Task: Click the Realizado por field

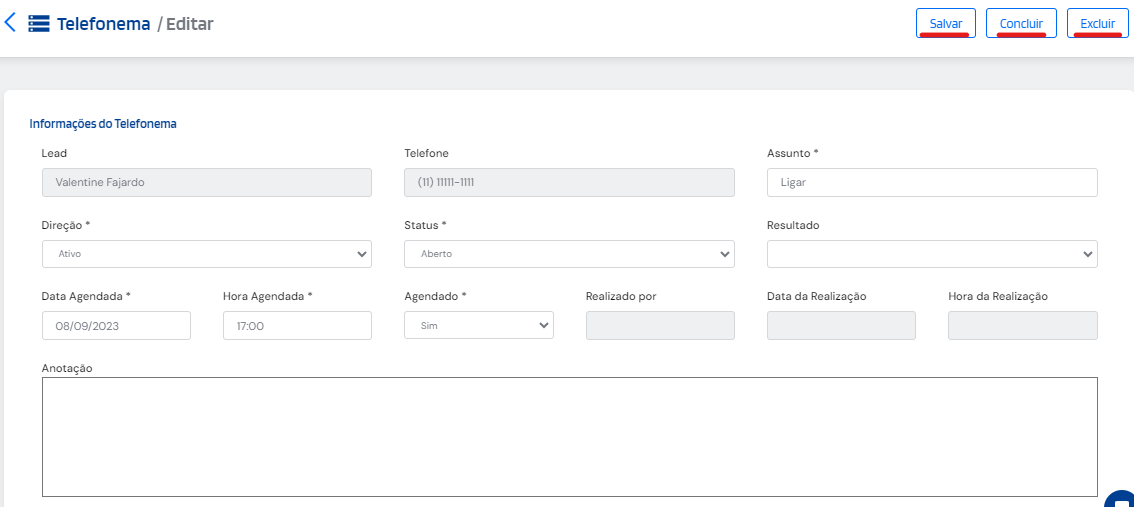Action: tap(660, 325)
